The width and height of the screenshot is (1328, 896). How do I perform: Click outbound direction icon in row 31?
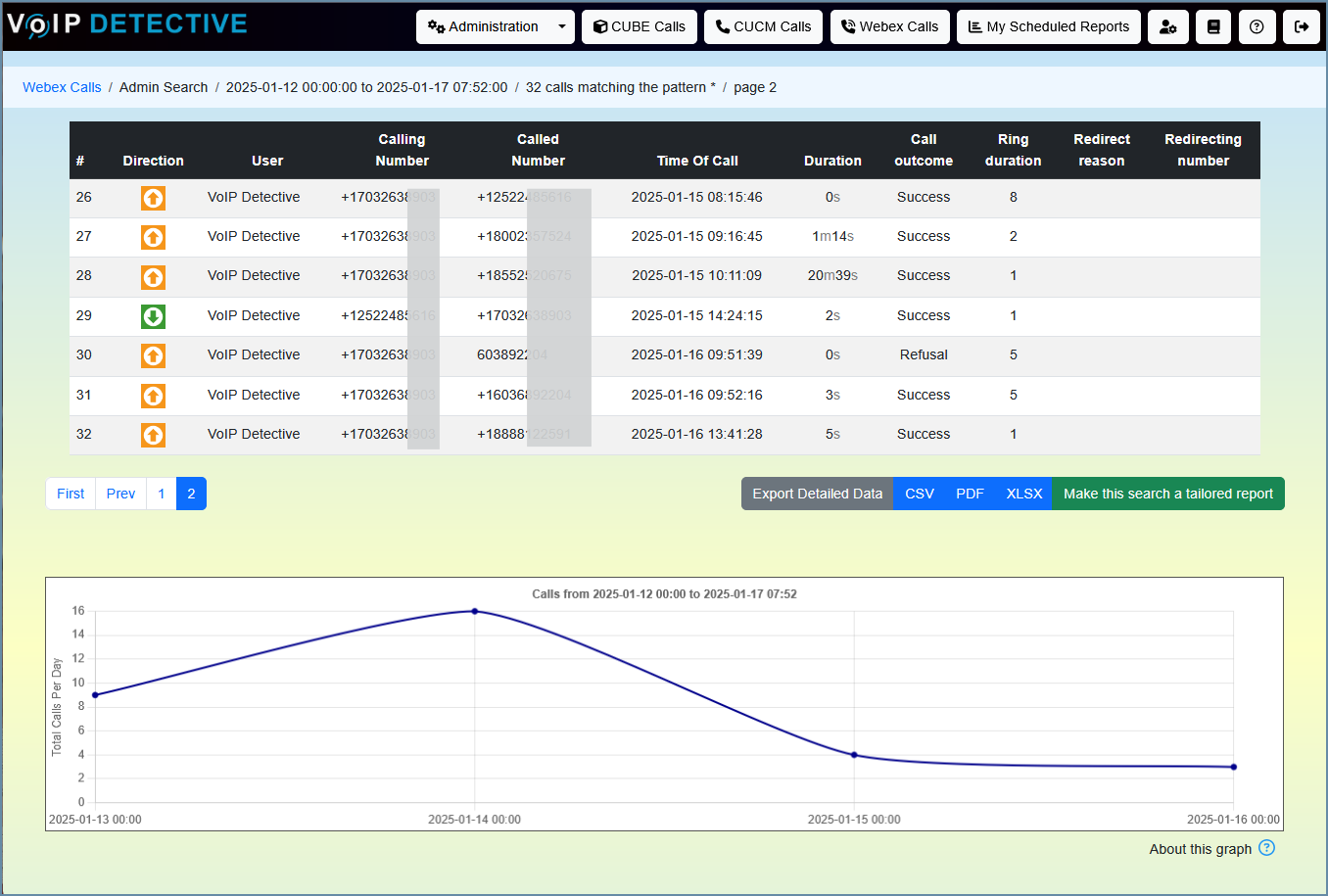click(153, 396)
